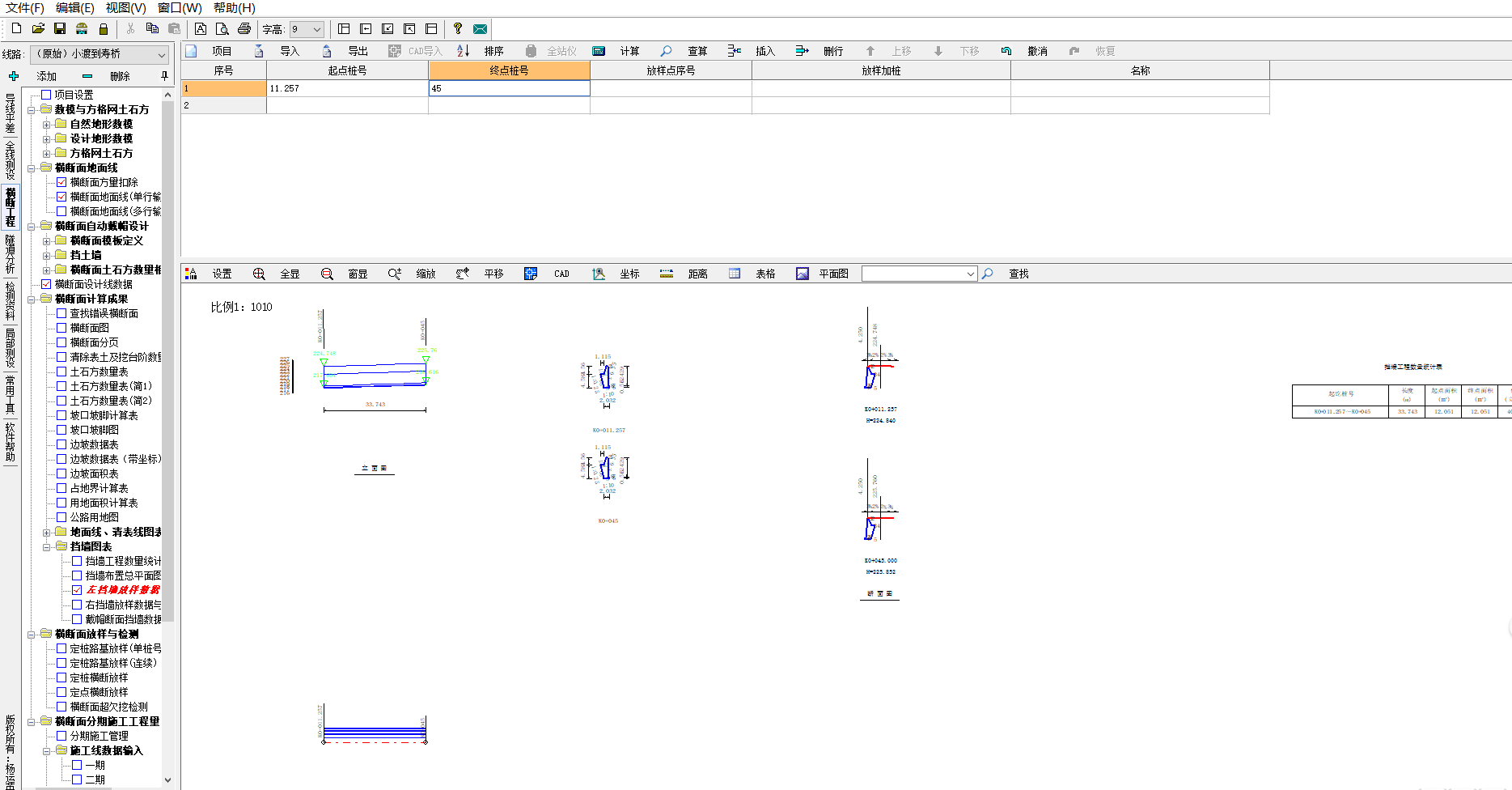Click 平面图 plan view icon
The image size is (1512, 790).
point(803,274)
